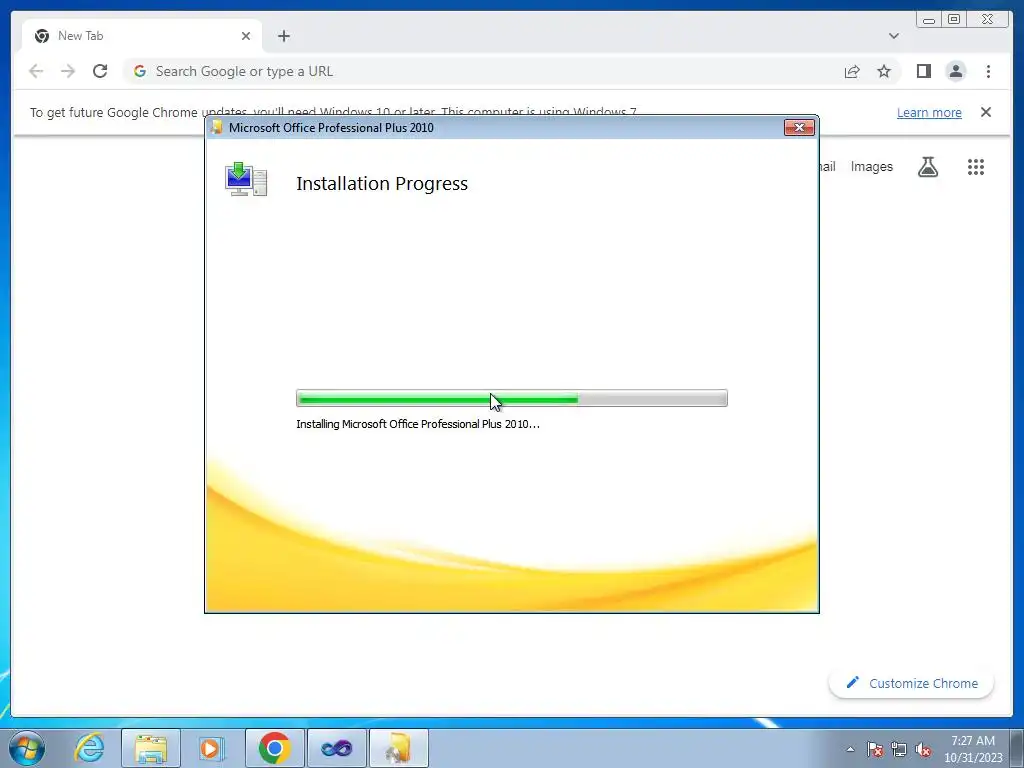Viewport: 1024px width, 768px height.
Task: Click the Learn more link
Action: click(x=929, y=112)
